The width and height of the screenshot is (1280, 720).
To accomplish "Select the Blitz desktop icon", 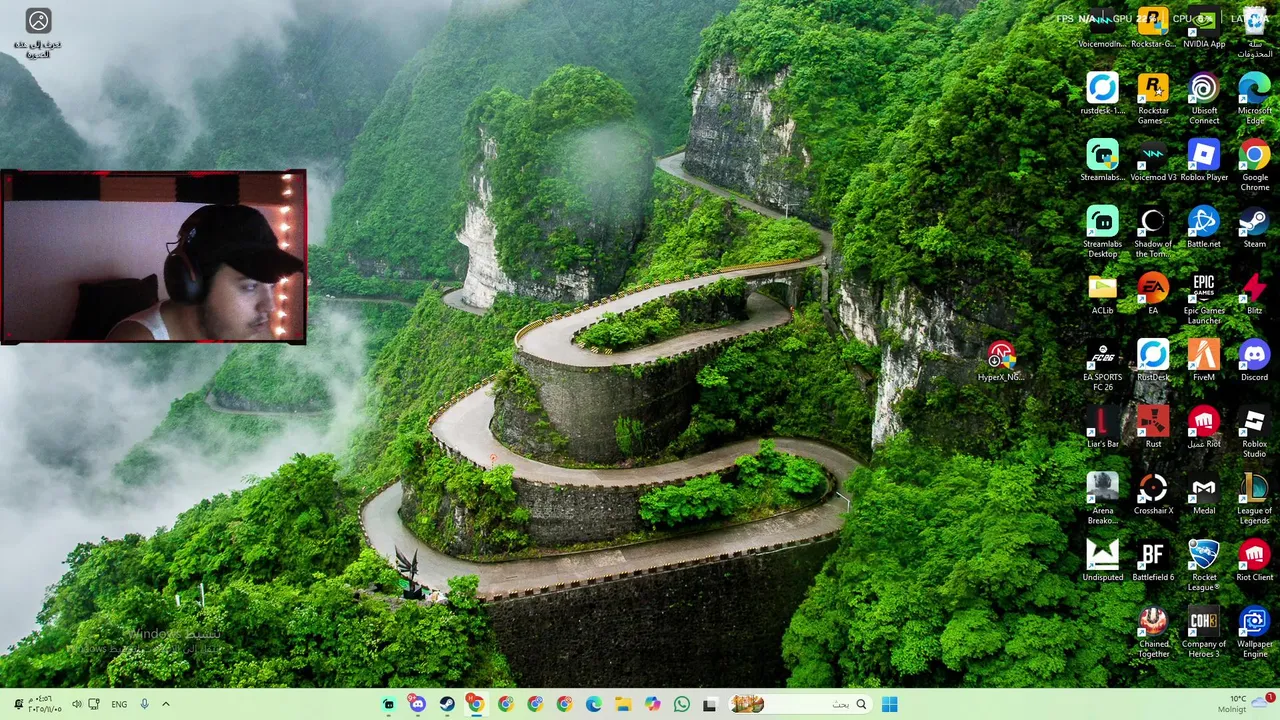I will 1255,294.
